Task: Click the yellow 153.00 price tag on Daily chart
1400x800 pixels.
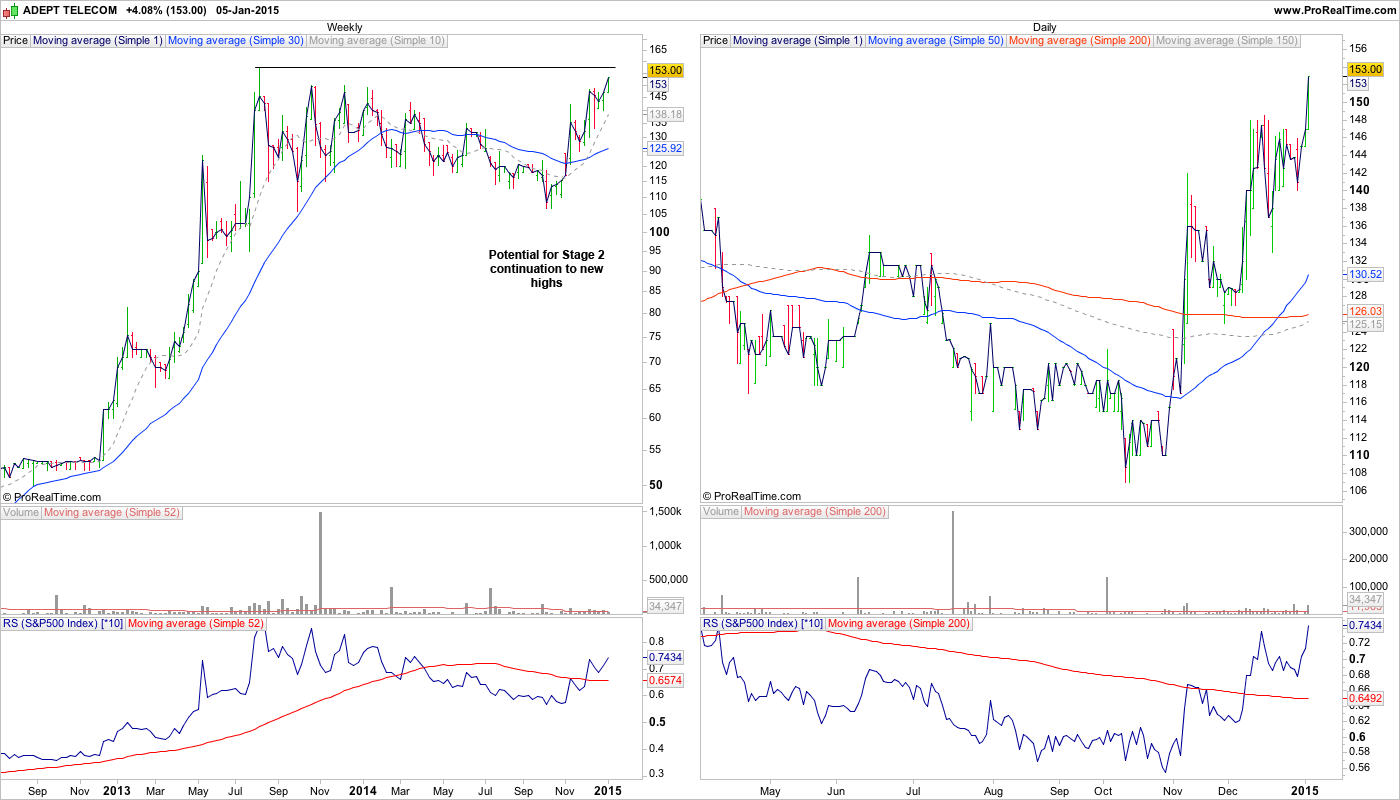Action: point(1365,69)
